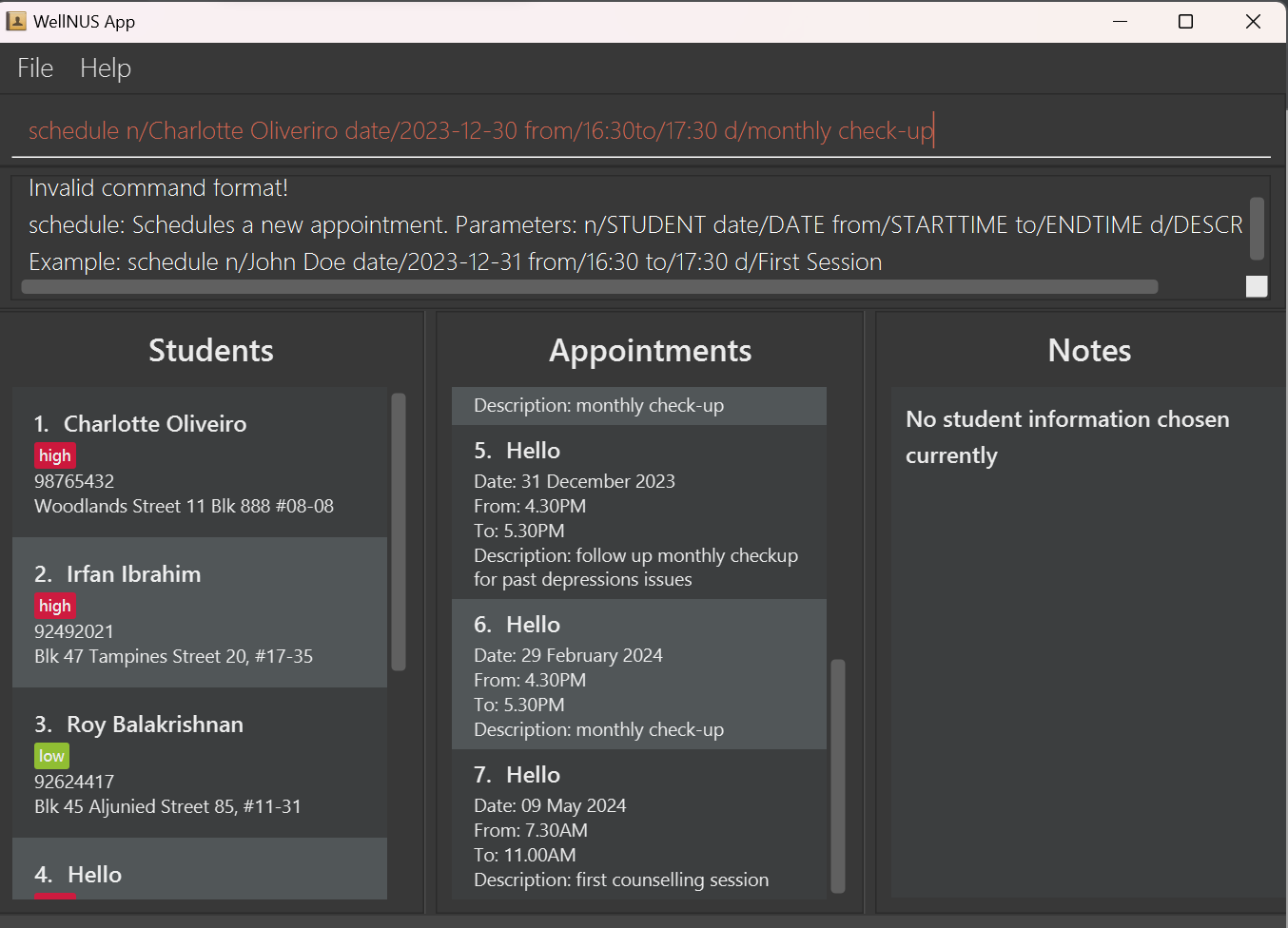Click the schedule parameters usage line
The width and height of the screenshot is (1288, 928).
tap(635, 224)
